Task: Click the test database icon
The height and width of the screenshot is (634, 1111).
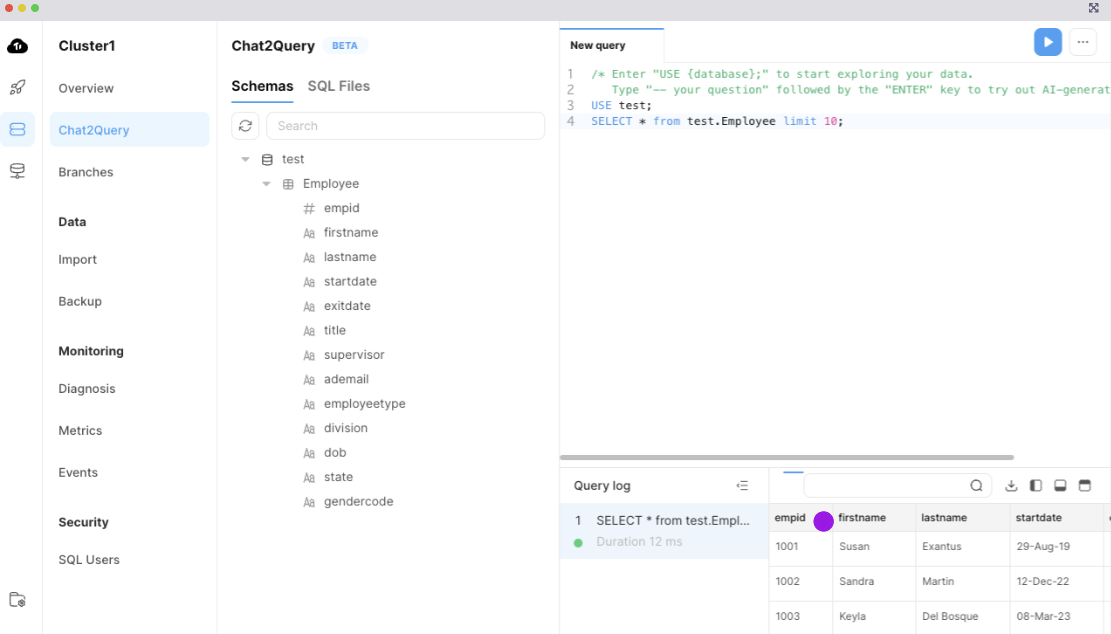Action: pos(267,159)
